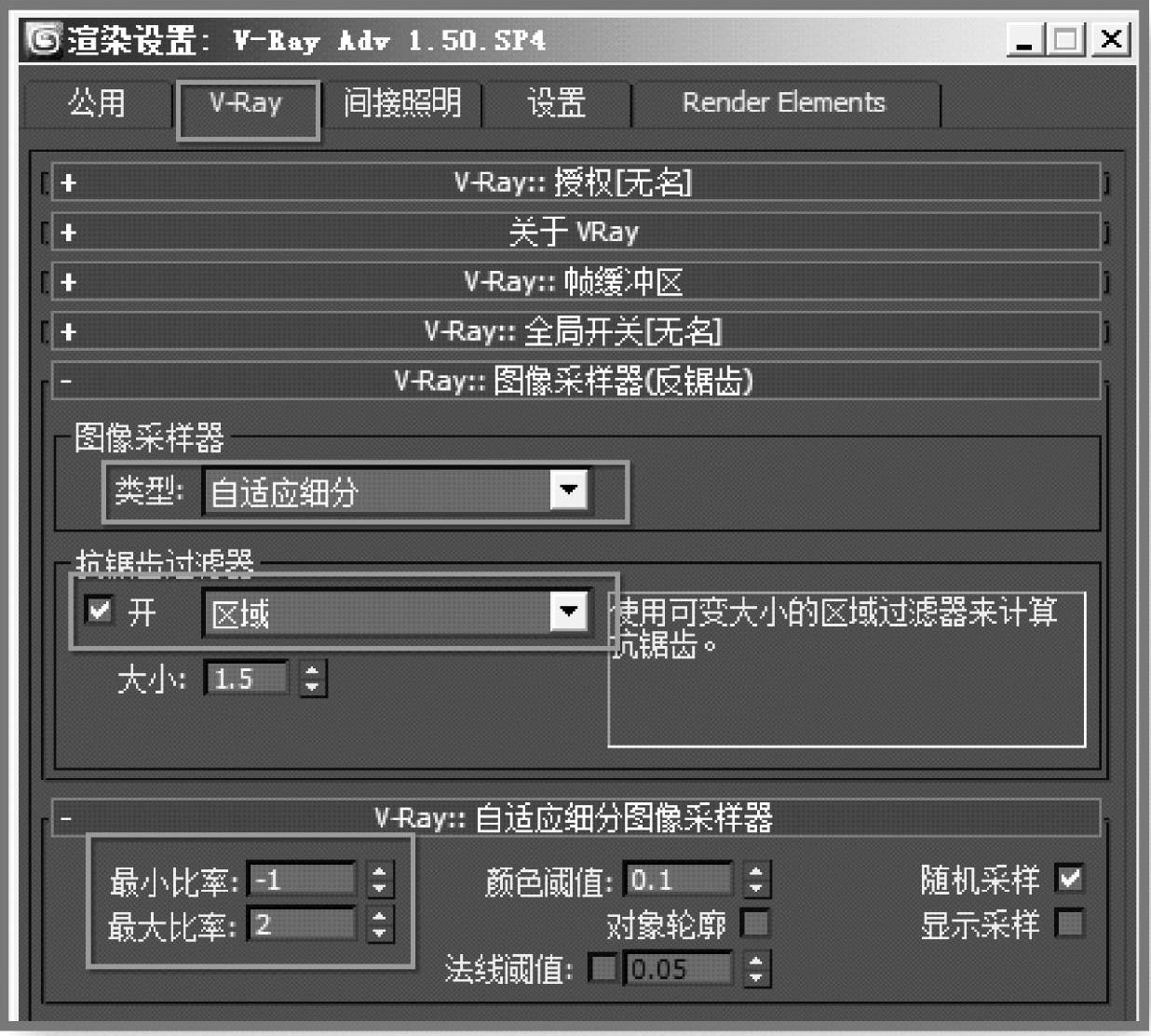This screenshot has width=1151, height=1036.
Task: Toggle the 随机采样 checkbox
Action: tap(1070, 878)
